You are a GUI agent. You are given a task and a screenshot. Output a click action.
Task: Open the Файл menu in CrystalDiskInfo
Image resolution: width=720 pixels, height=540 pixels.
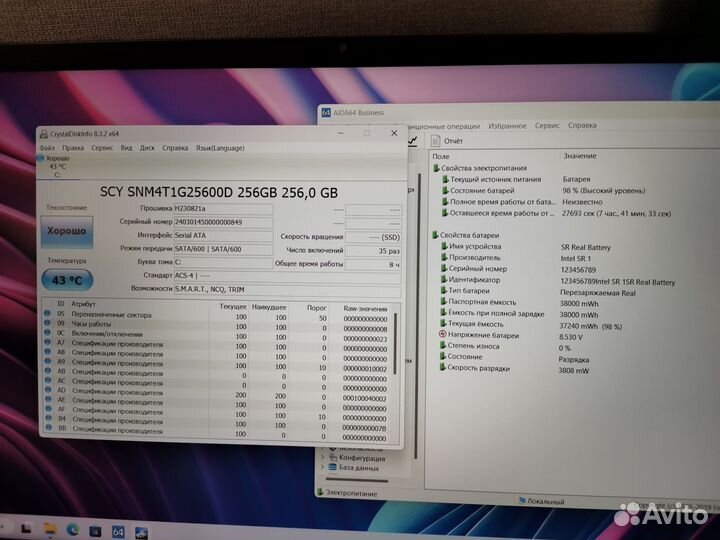47,148
